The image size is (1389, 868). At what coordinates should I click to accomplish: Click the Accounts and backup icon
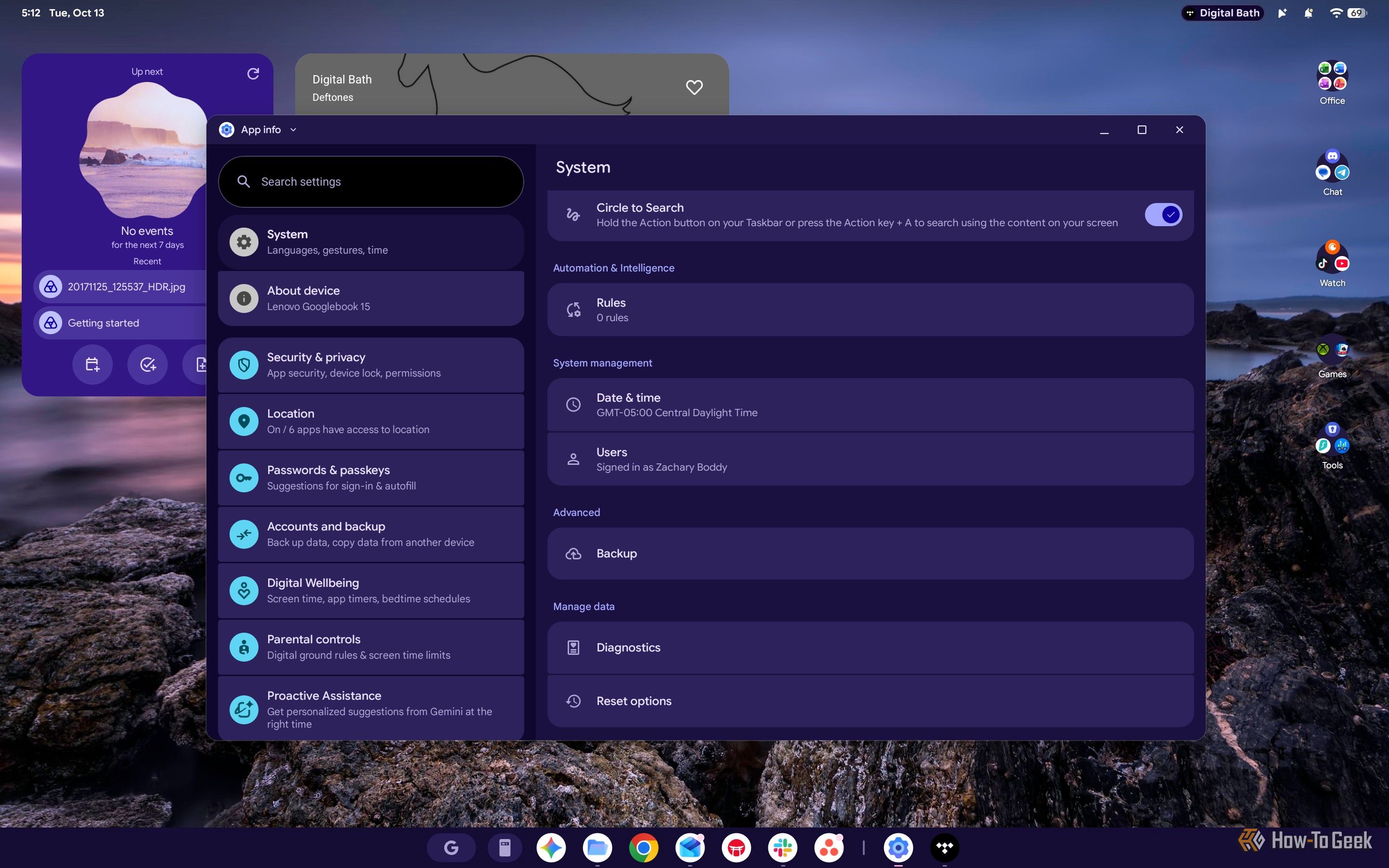click(244, 534)
